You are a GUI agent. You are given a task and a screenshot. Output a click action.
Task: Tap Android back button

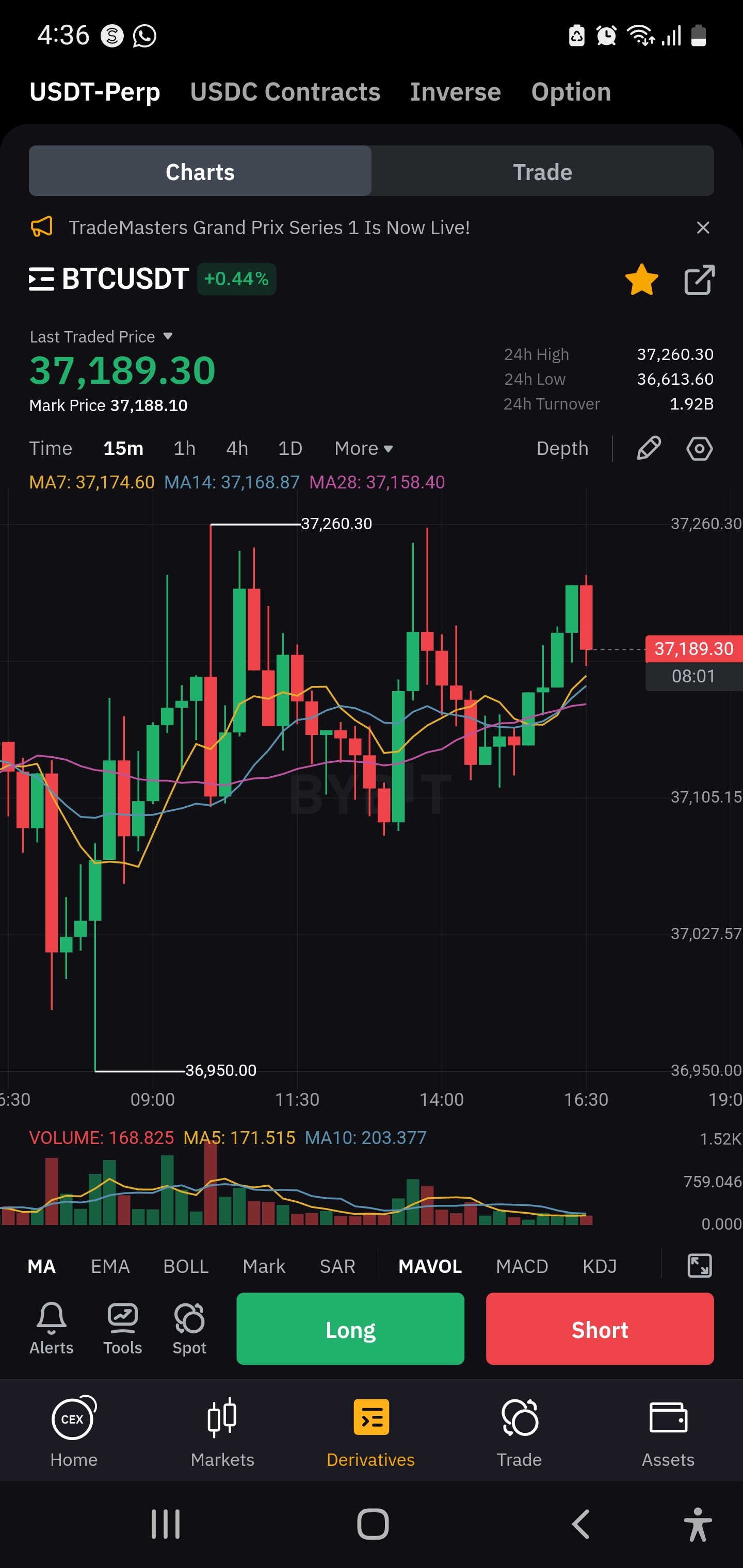tap(581, 1524)
